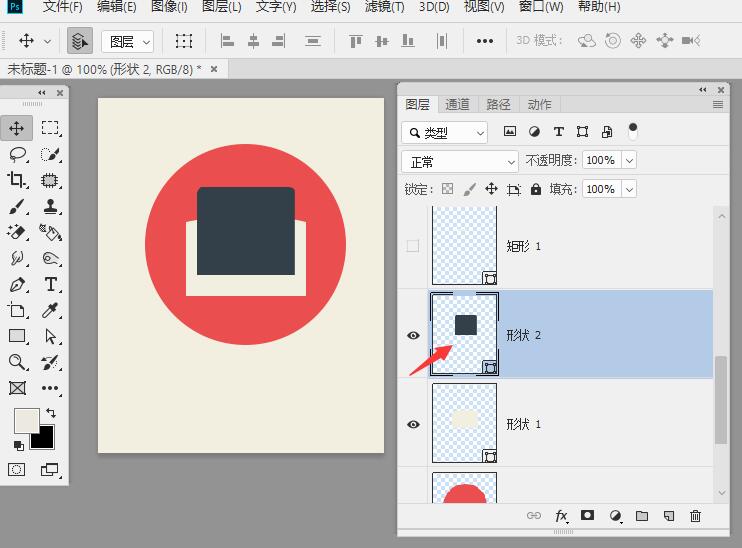
Task: Select the Horizontal Type tool
Action: tap(50, 285)
